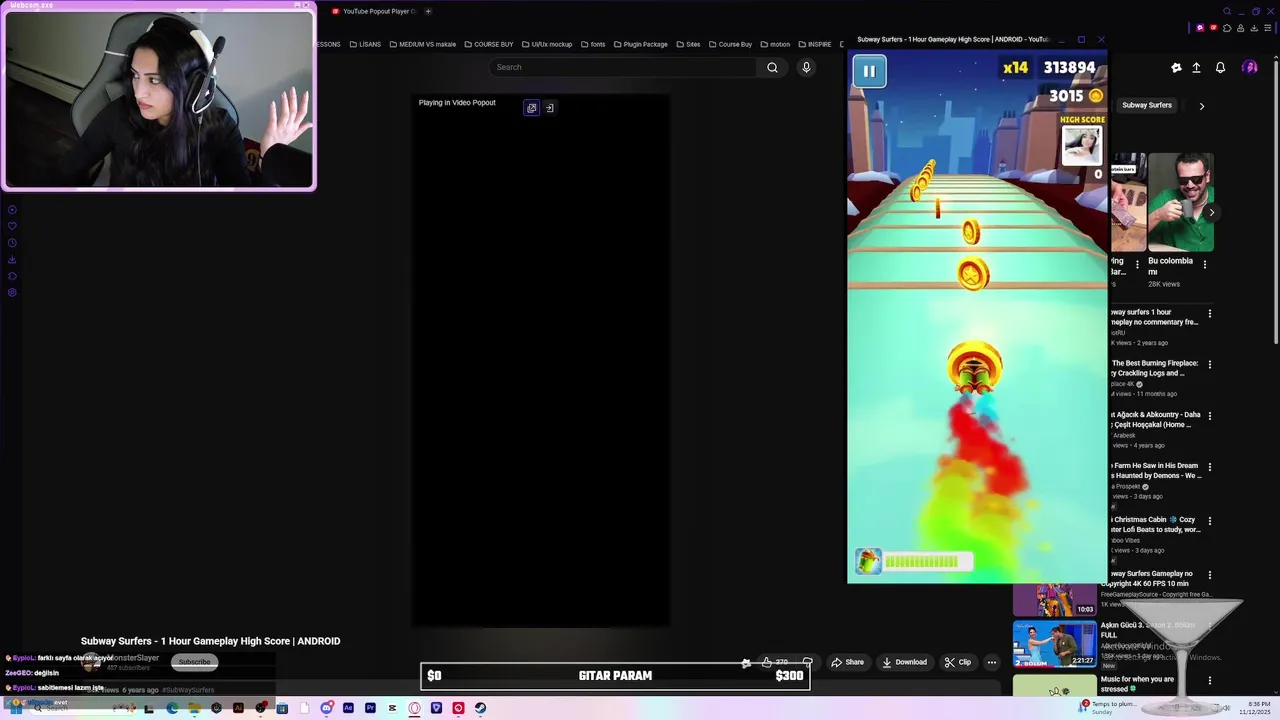Dislike the video with thumbs-down button
The height and width of the screenshot is (720, 1280).
pyautogui.click(x=807, y=662)
